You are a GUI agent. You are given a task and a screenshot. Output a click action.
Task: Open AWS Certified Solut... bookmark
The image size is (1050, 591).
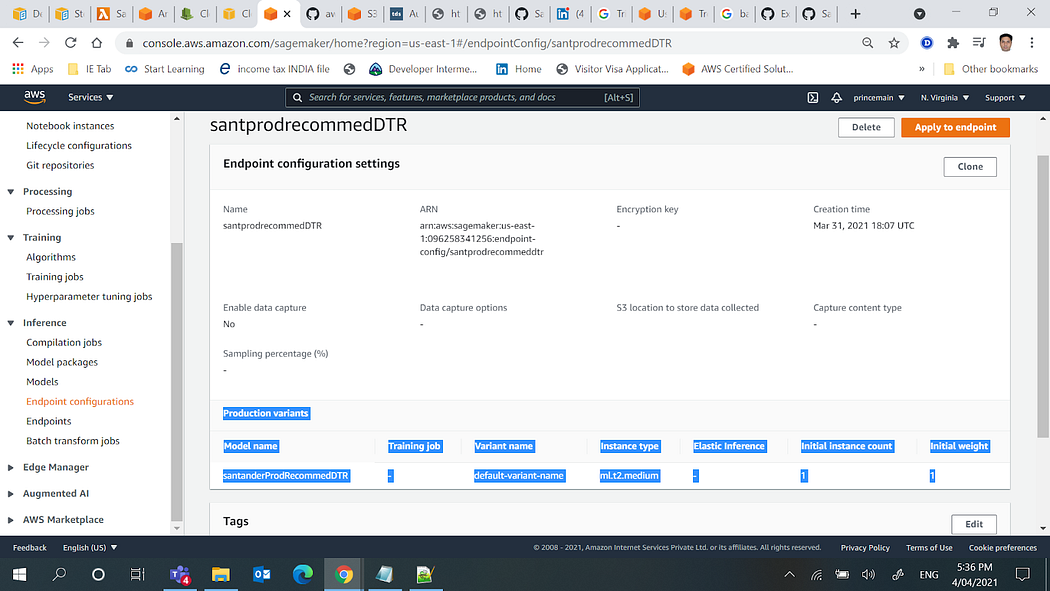737,69
